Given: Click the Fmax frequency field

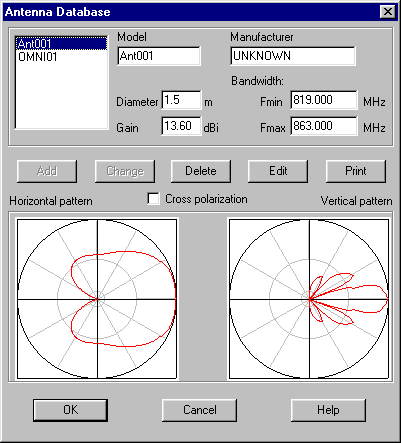Looking at the screenshot, I should [324, 126].
